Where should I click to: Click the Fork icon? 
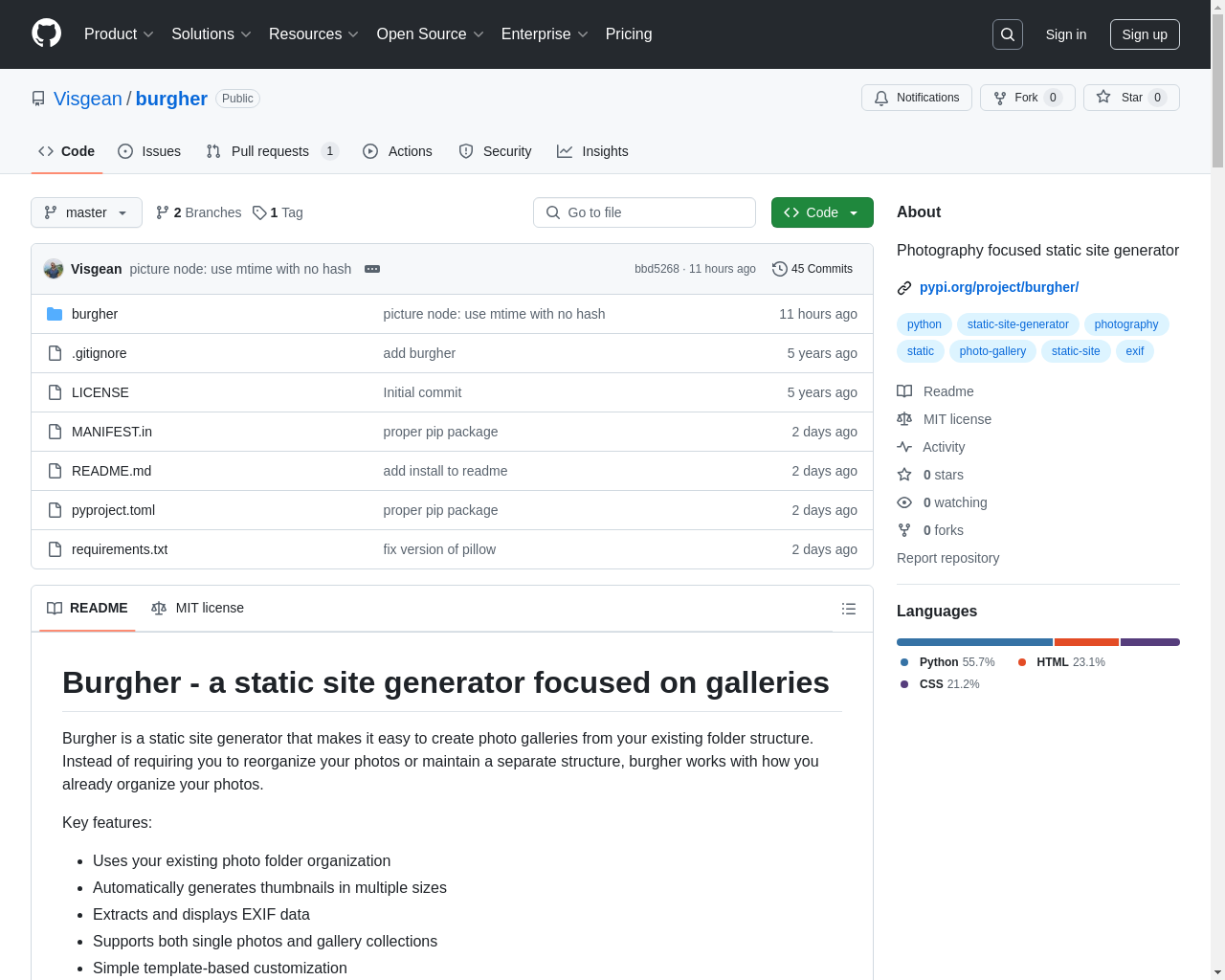pyautogui.click(x=1000, y=98)
